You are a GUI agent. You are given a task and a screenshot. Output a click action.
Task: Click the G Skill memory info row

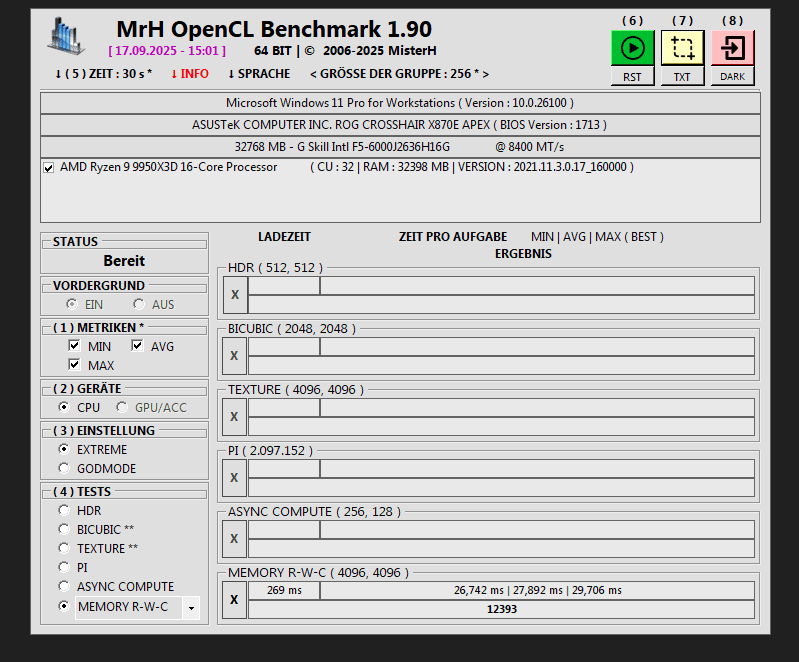(x=400, y=147)
